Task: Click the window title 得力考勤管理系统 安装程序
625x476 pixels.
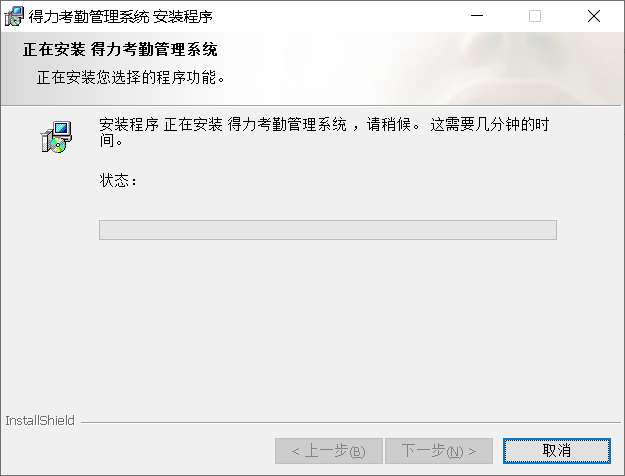Action: (120, 17)
